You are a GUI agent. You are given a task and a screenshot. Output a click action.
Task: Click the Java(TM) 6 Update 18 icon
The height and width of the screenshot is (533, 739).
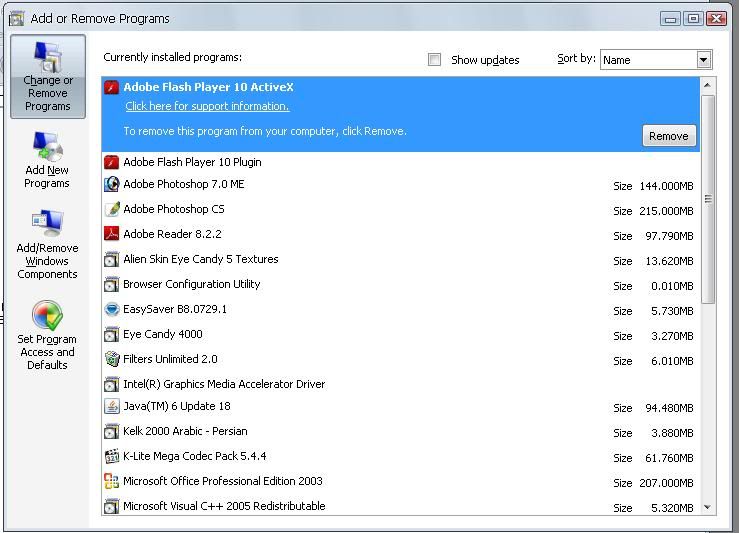[x=112, y=407]
